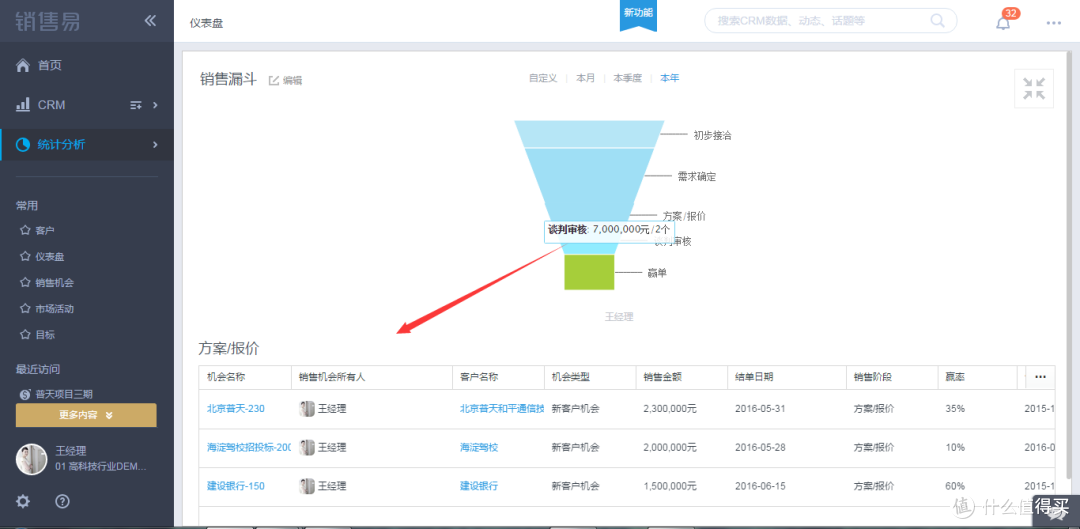
Task: Click the star icon beside 市场活动
Action: pyautogui.click(x=25, y=309)
